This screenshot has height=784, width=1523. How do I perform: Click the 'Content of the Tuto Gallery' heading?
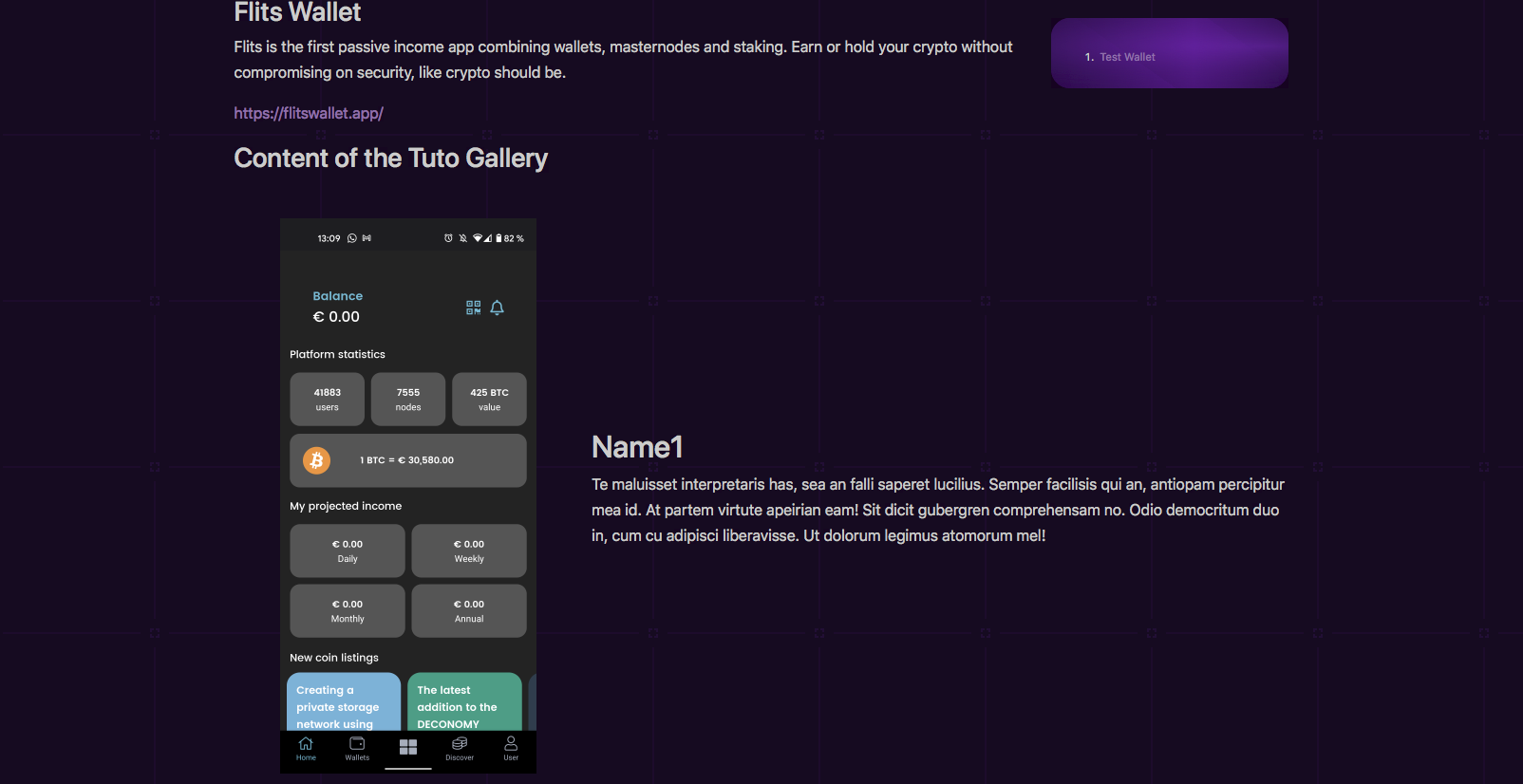click(x=391, y=158)
